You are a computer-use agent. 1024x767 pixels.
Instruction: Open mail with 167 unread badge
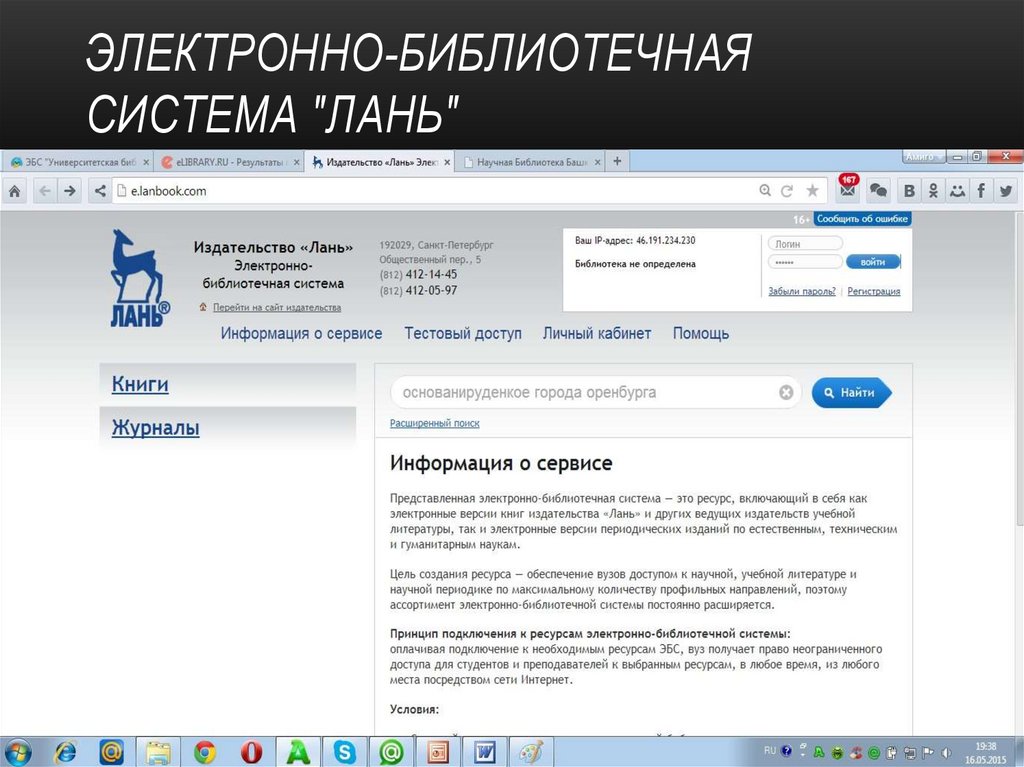tap(848, 189)
